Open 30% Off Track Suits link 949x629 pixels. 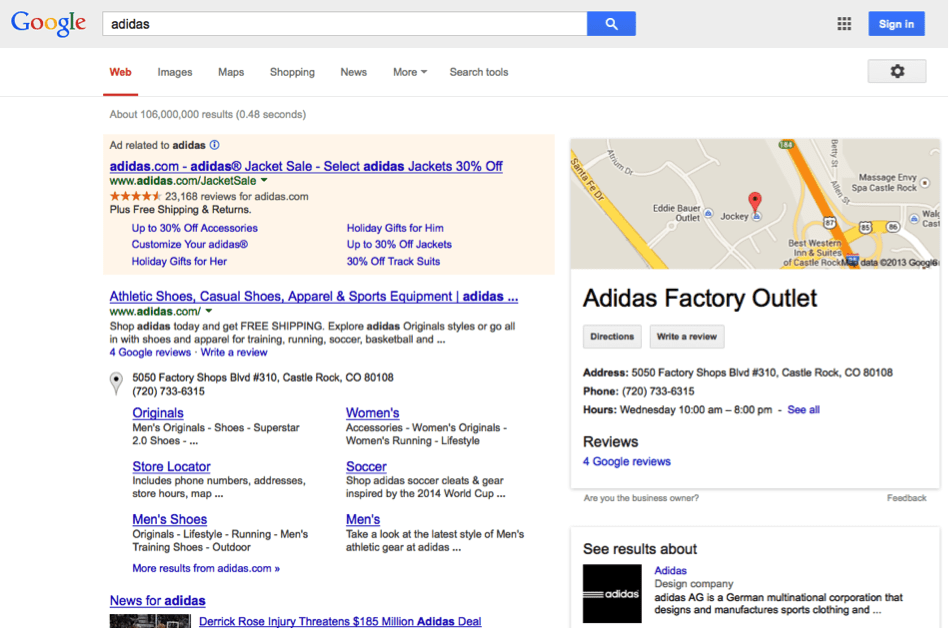(x=393, y=262)
